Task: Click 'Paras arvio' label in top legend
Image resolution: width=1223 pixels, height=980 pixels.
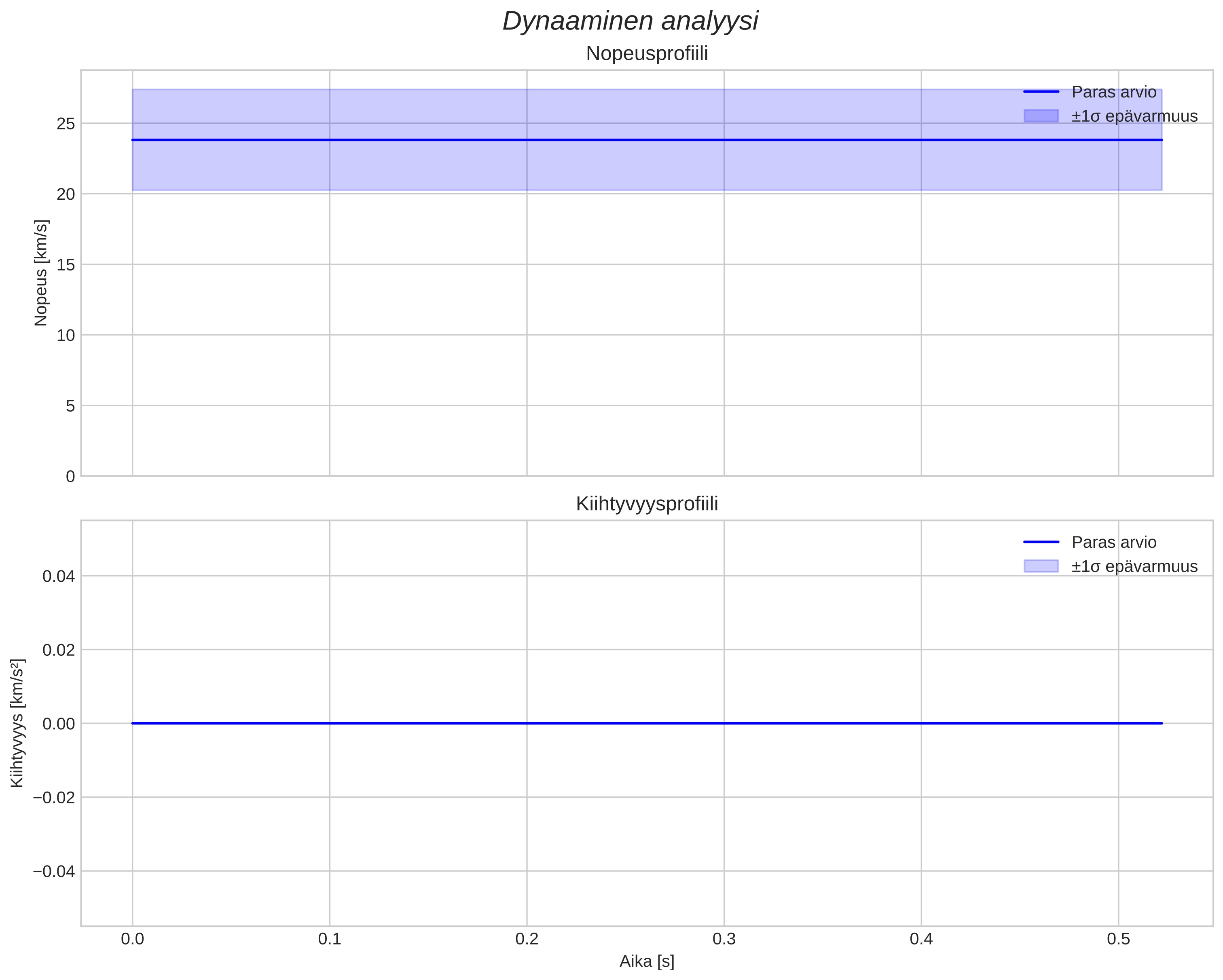Action: tap(1113, 92)
